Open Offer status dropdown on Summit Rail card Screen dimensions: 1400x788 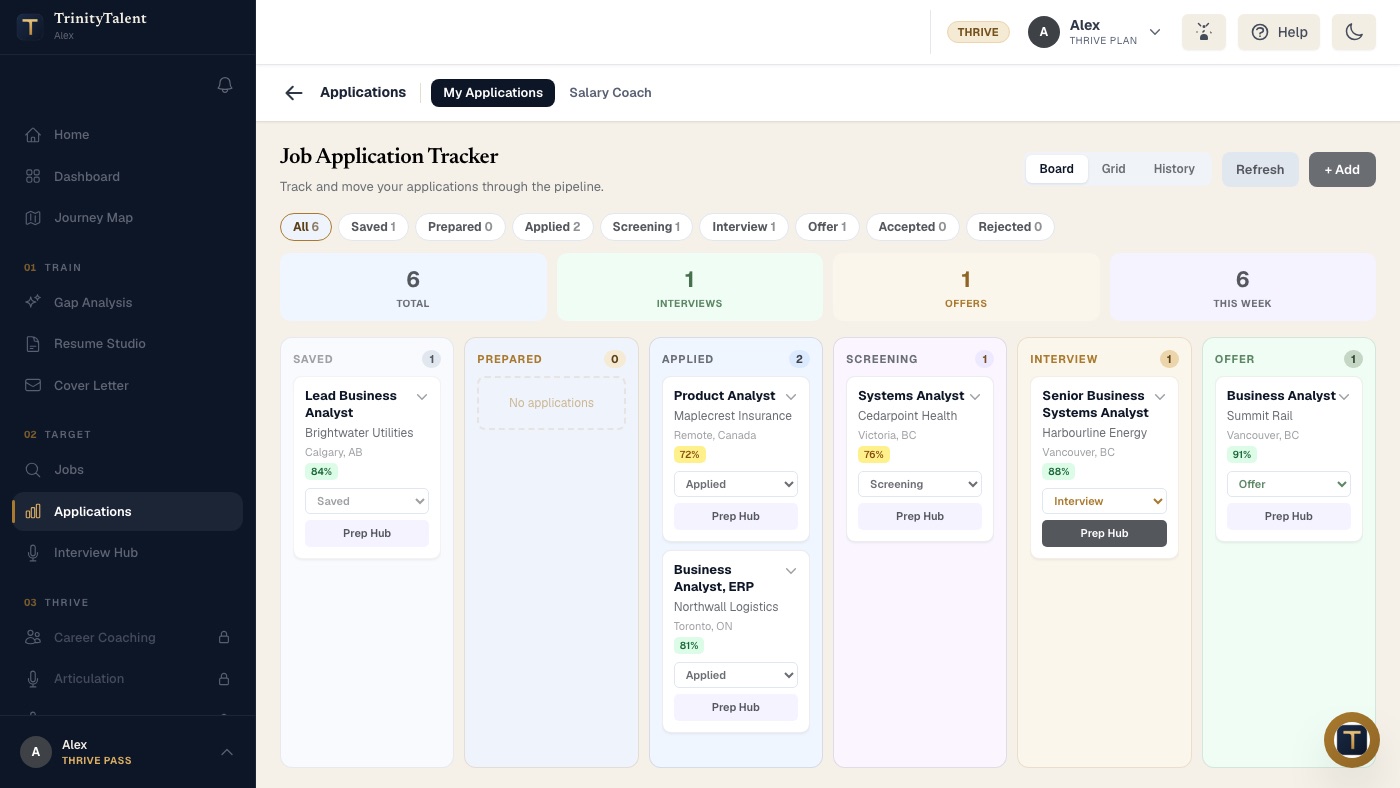click(x=1289, y=484)
